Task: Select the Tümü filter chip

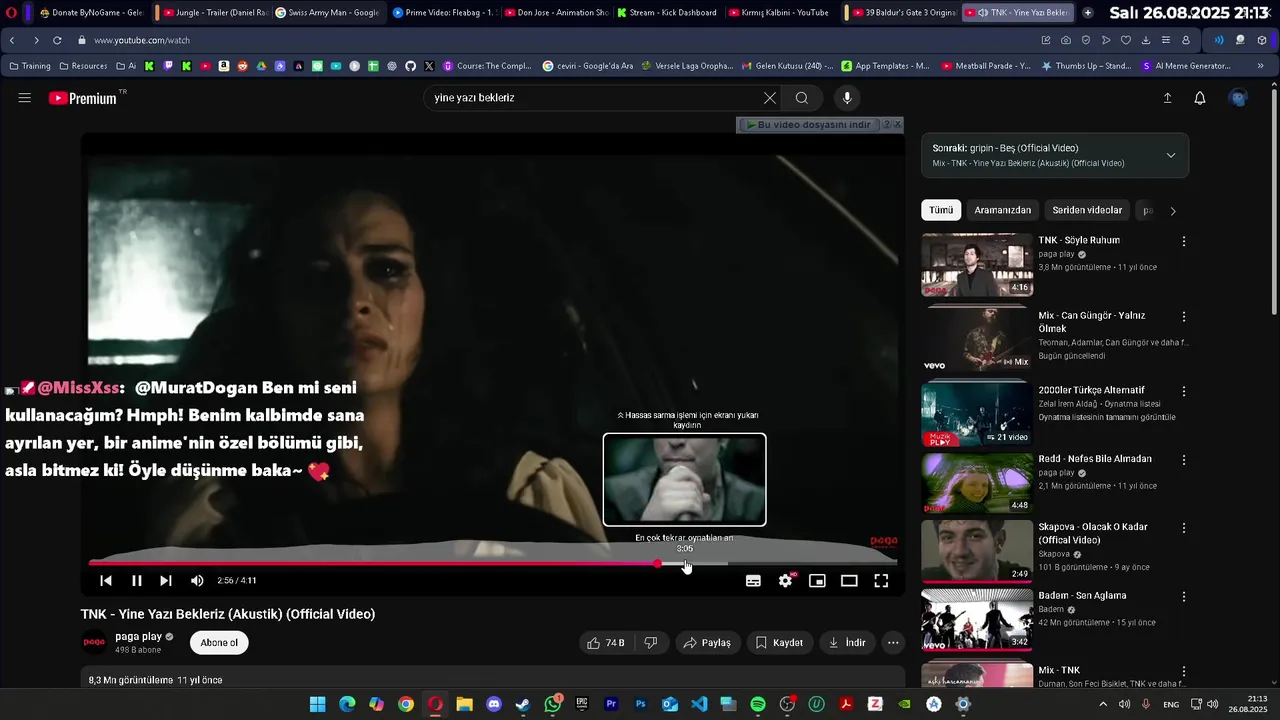Action: [941, 210]
